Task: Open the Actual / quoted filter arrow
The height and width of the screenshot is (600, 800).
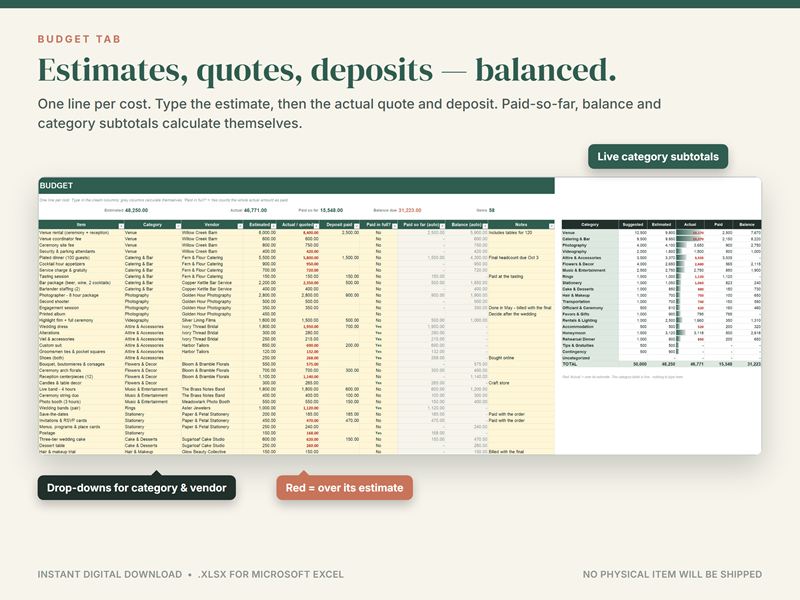Action: point(316,226)
